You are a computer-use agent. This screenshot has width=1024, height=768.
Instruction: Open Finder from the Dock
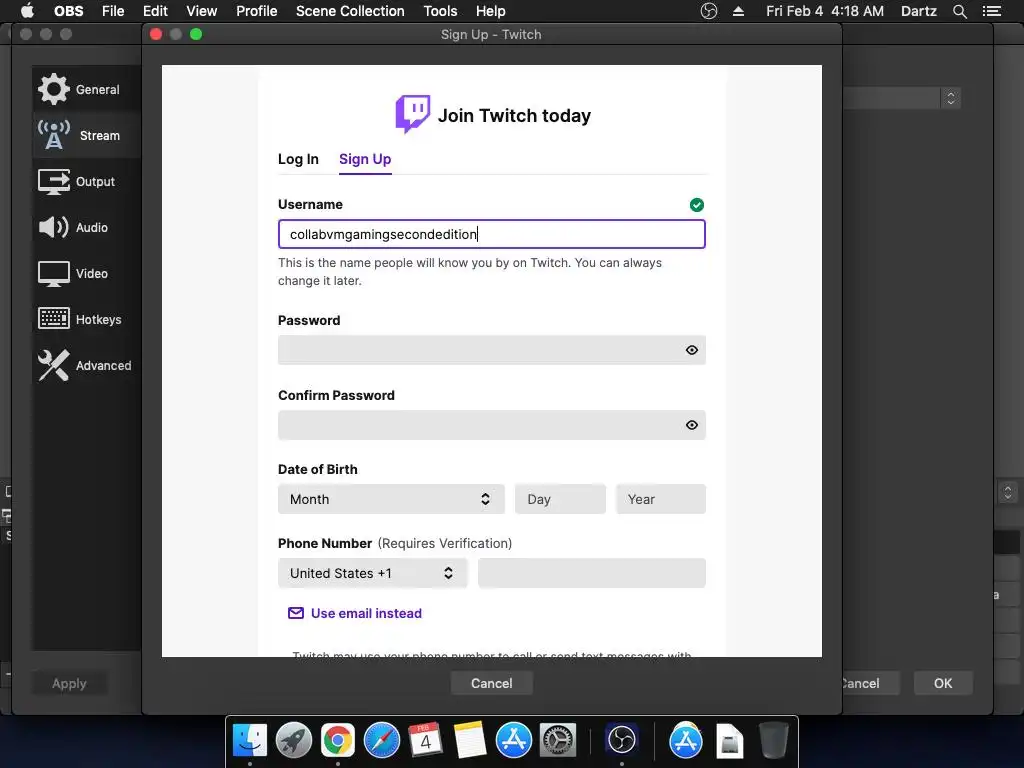coord(250,741)
